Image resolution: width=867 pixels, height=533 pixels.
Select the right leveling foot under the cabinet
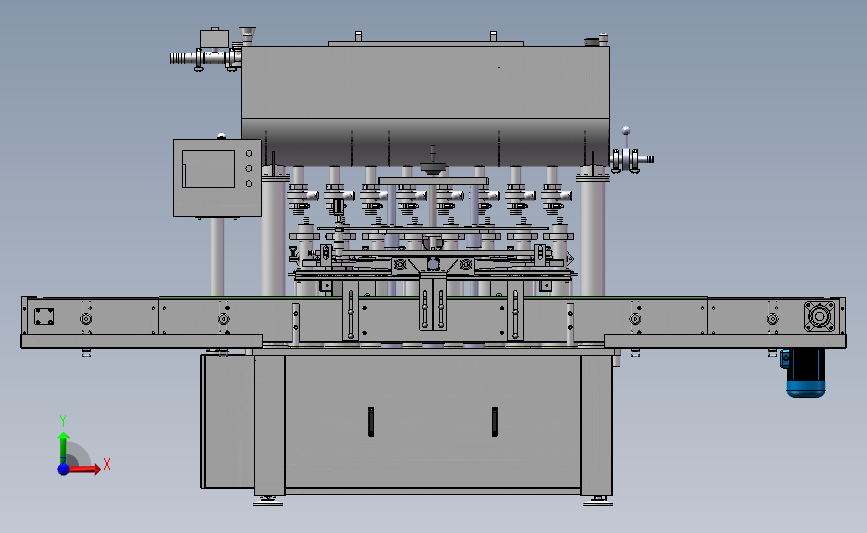coord(598,500)
